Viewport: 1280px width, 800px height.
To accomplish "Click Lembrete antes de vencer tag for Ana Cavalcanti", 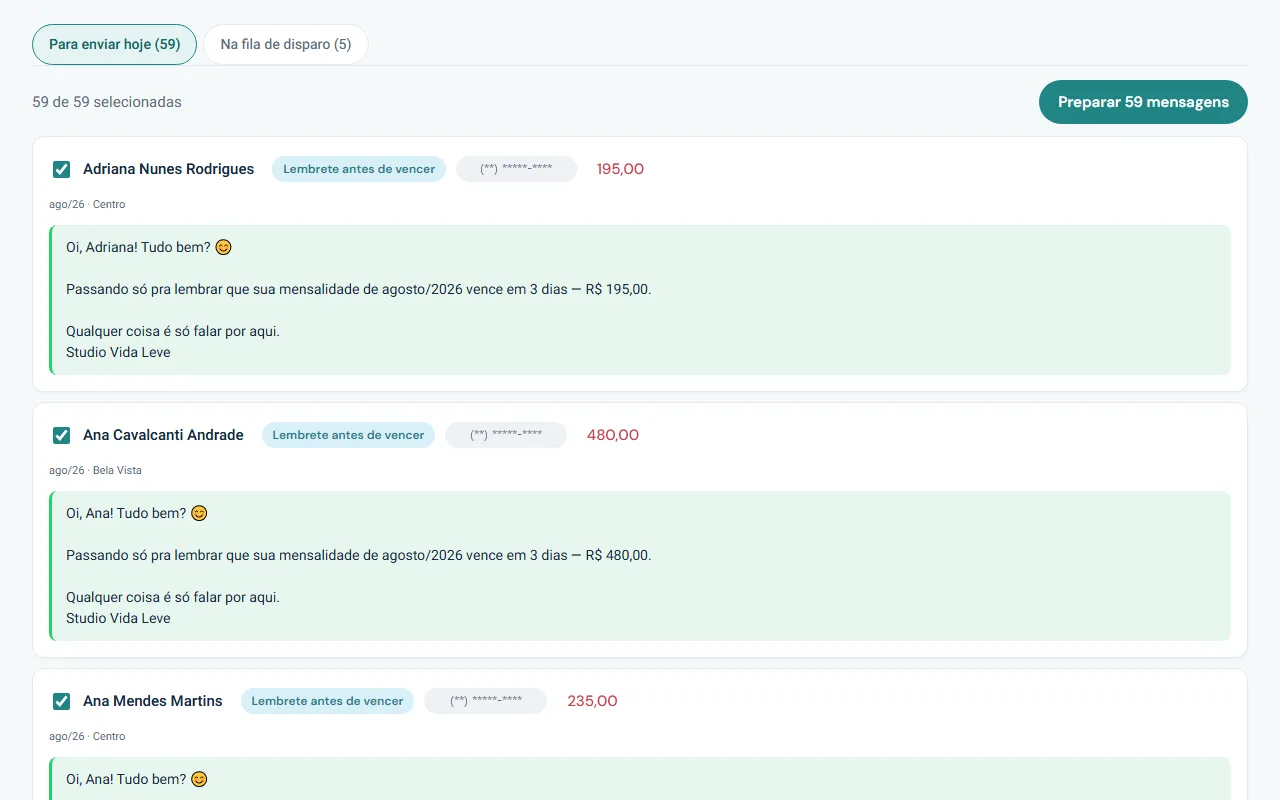I will point(348,435).
